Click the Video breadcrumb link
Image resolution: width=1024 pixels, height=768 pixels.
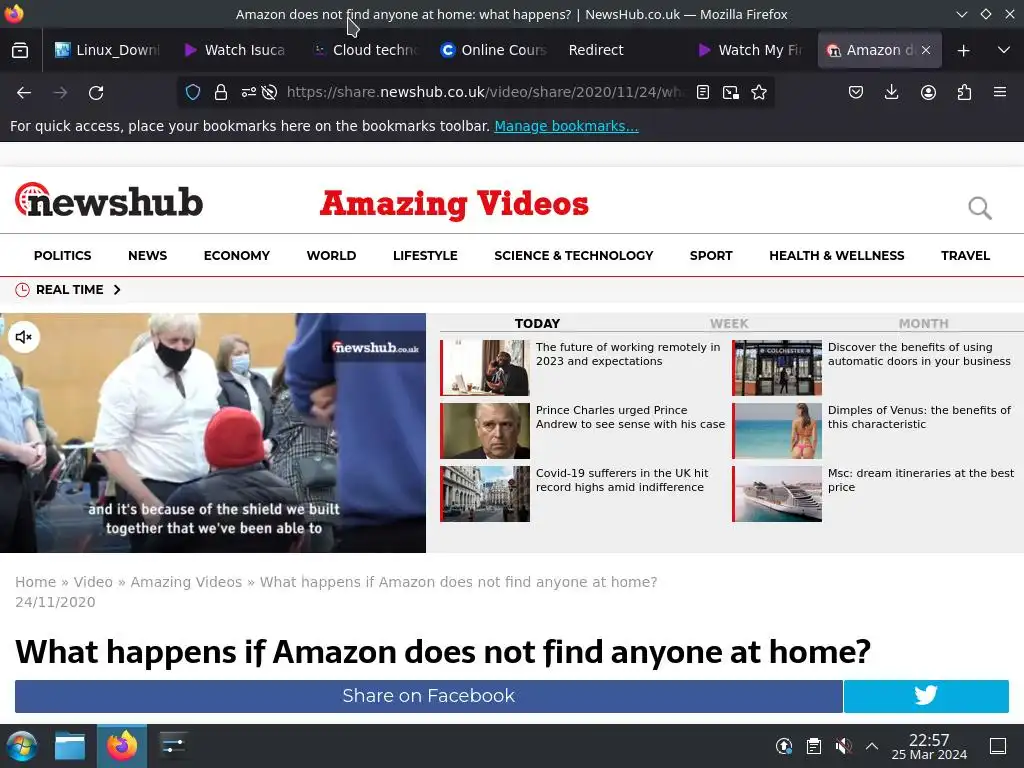point(93,582)
